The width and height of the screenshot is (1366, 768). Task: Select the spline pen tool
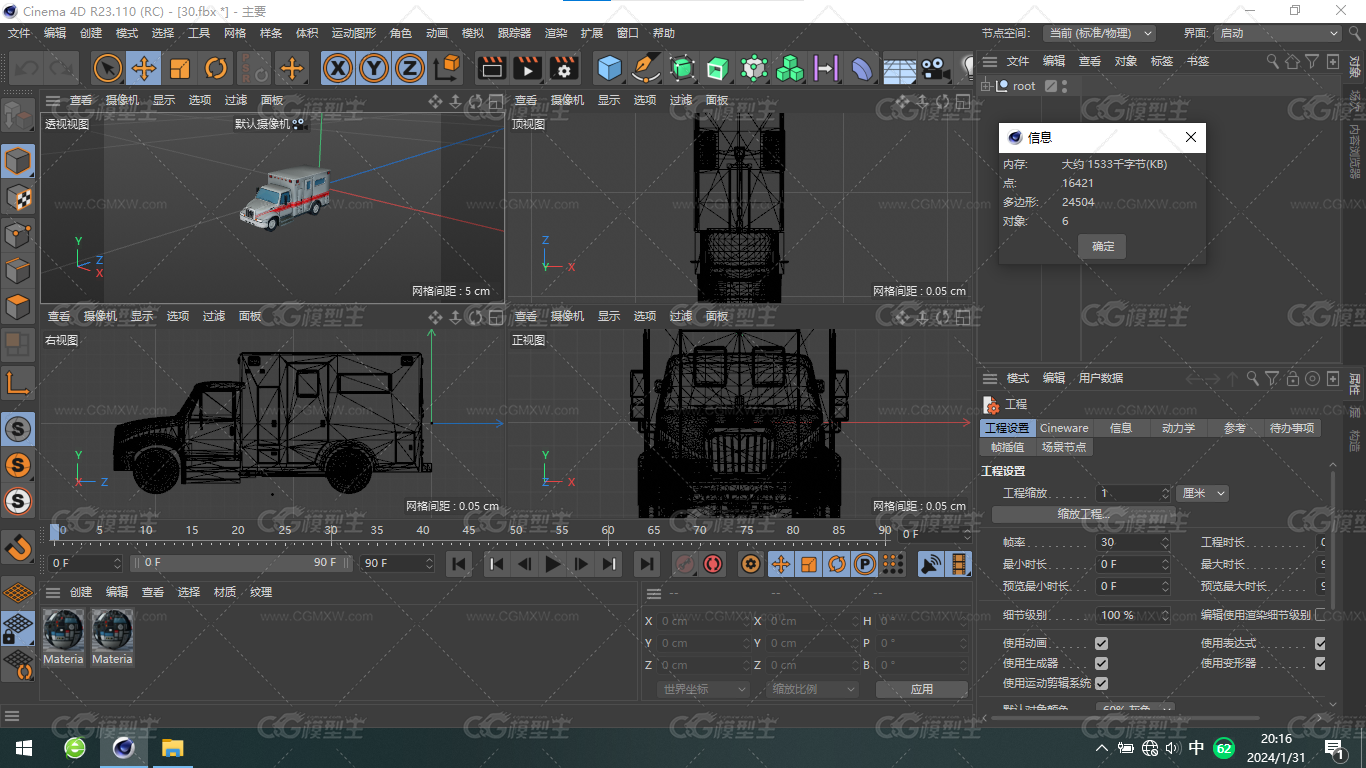coord(646,68)
